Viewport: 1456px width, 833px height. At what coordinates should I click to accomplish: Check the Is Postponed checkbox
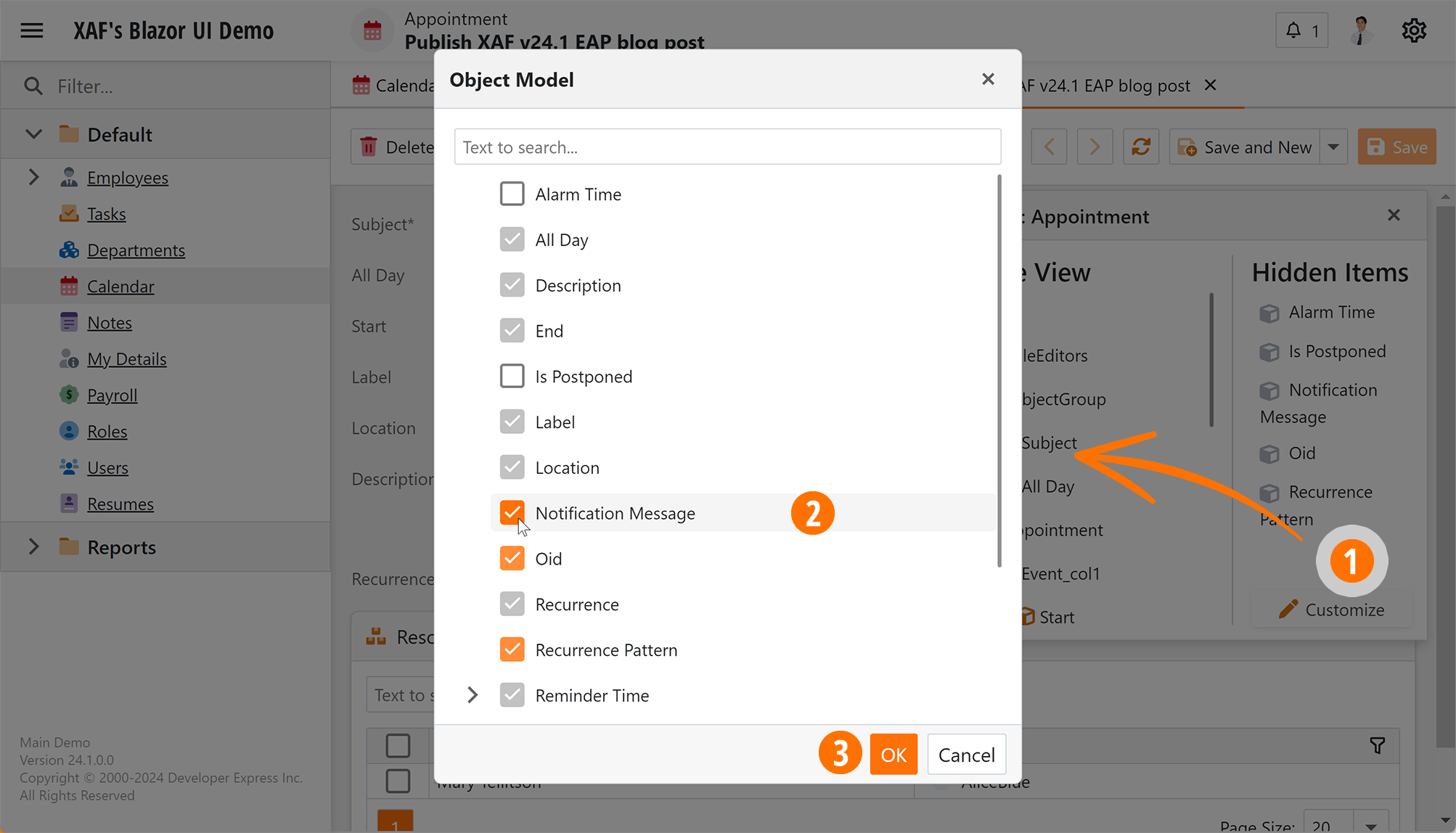coord(512,376)
